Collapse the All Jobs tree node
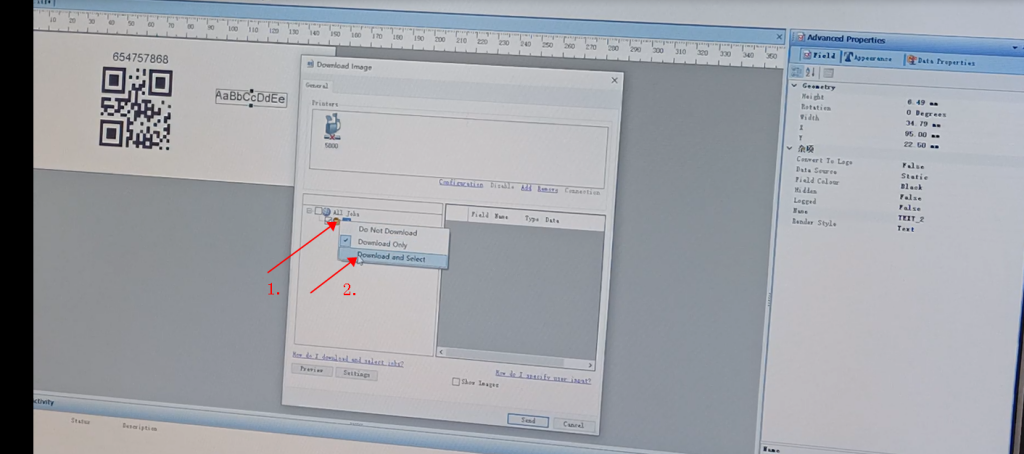 [309, 212]
